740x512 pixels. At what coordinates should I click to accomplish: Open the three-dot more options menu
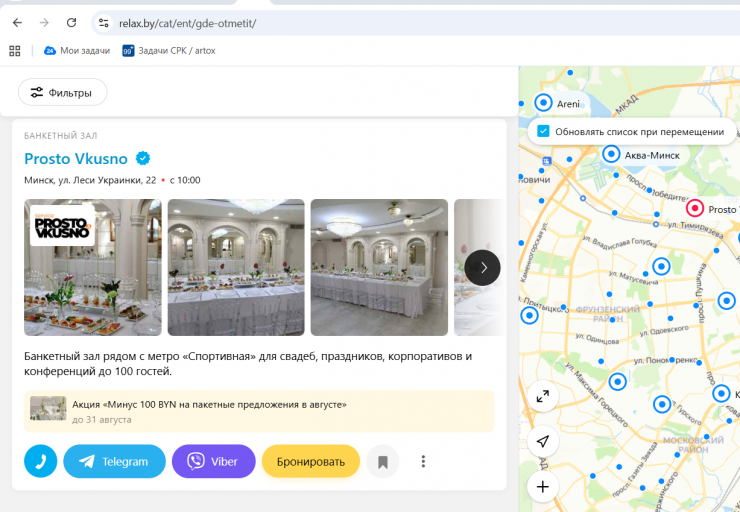[423, 462]
